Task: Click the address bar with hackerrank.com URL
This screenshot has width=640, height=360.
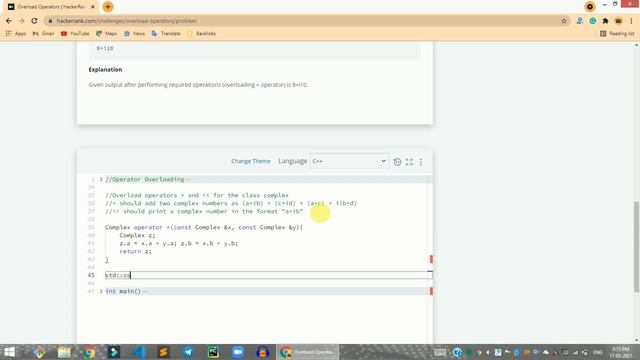Action: click(x=302, y=21)
